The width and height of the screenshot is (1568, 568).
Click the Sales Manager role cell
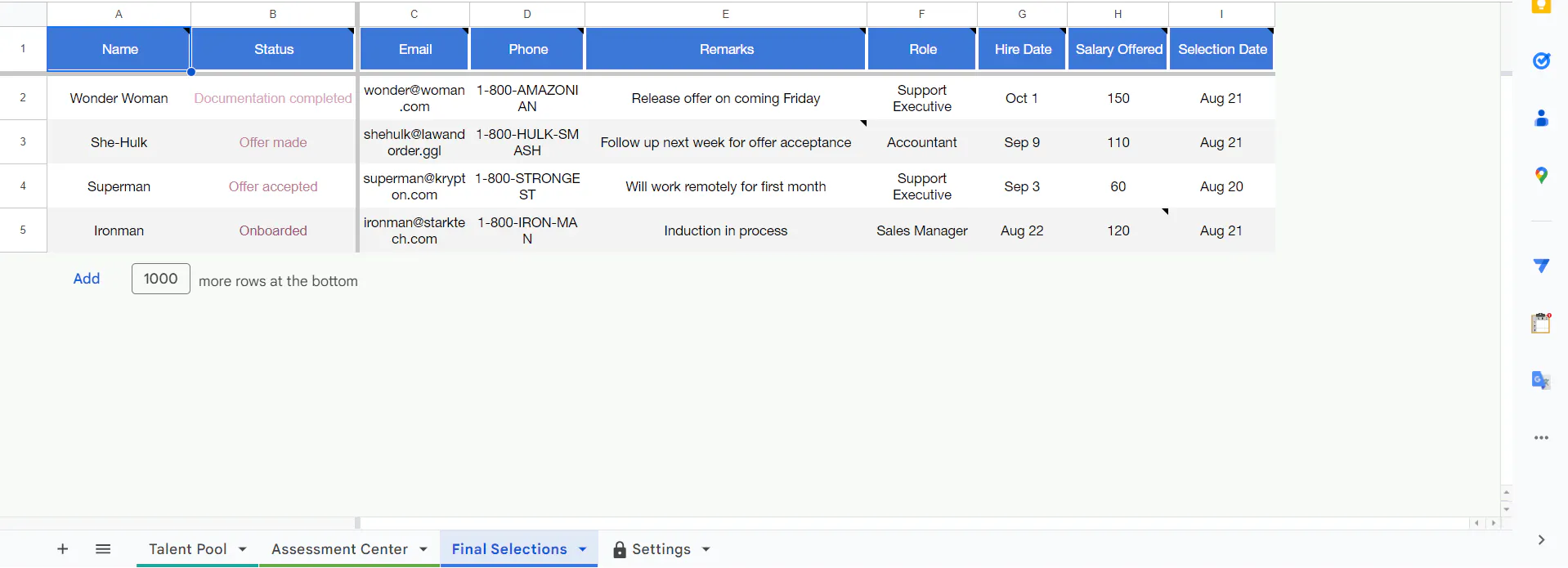pos(922,230)
